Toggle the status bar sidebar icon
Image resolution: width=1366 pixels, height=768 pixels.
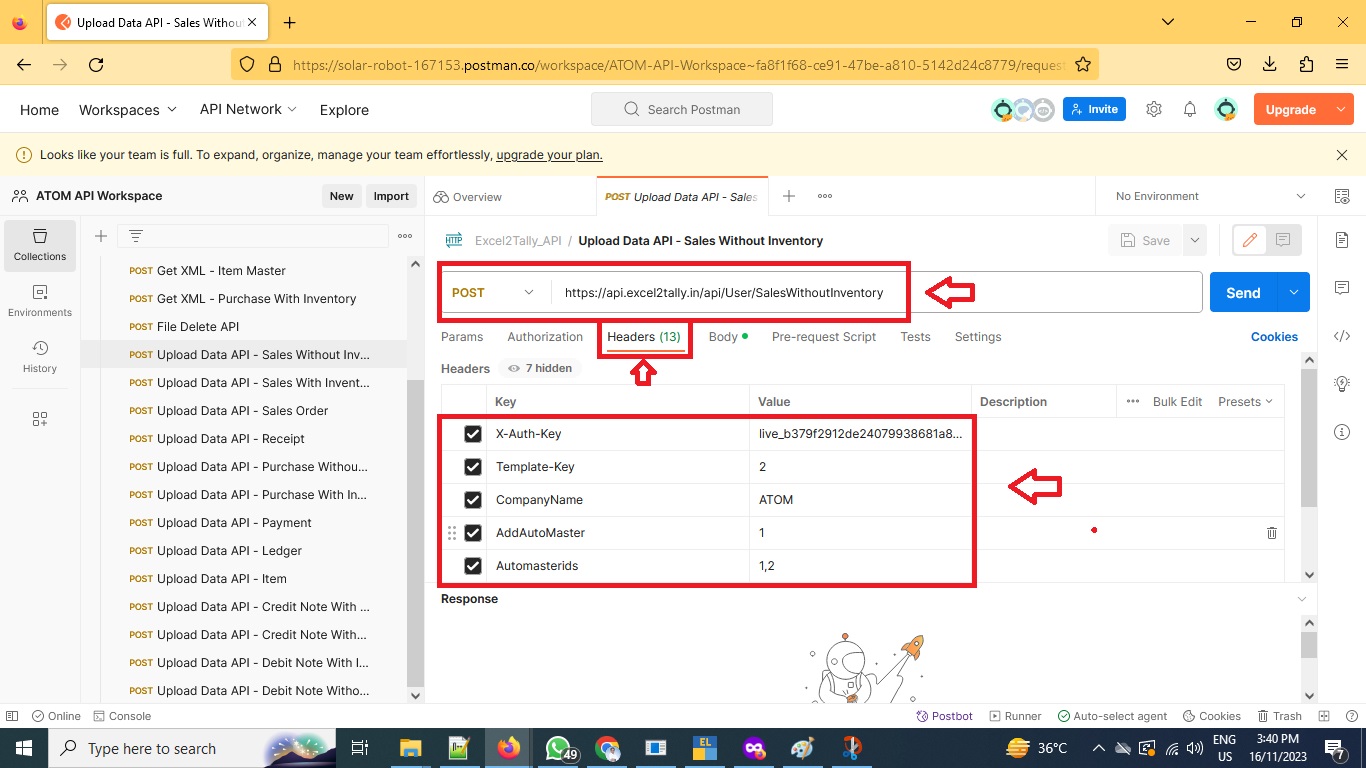tap(12, 716)
